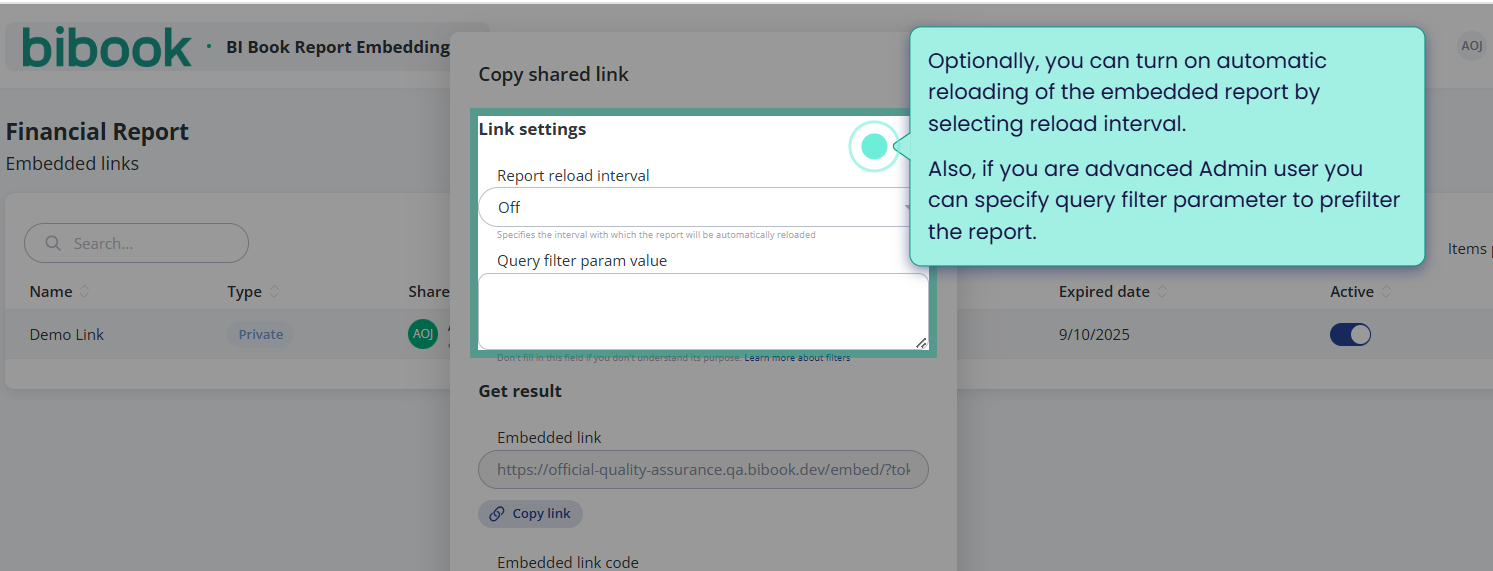Sort by the Name column arrows

84,292
